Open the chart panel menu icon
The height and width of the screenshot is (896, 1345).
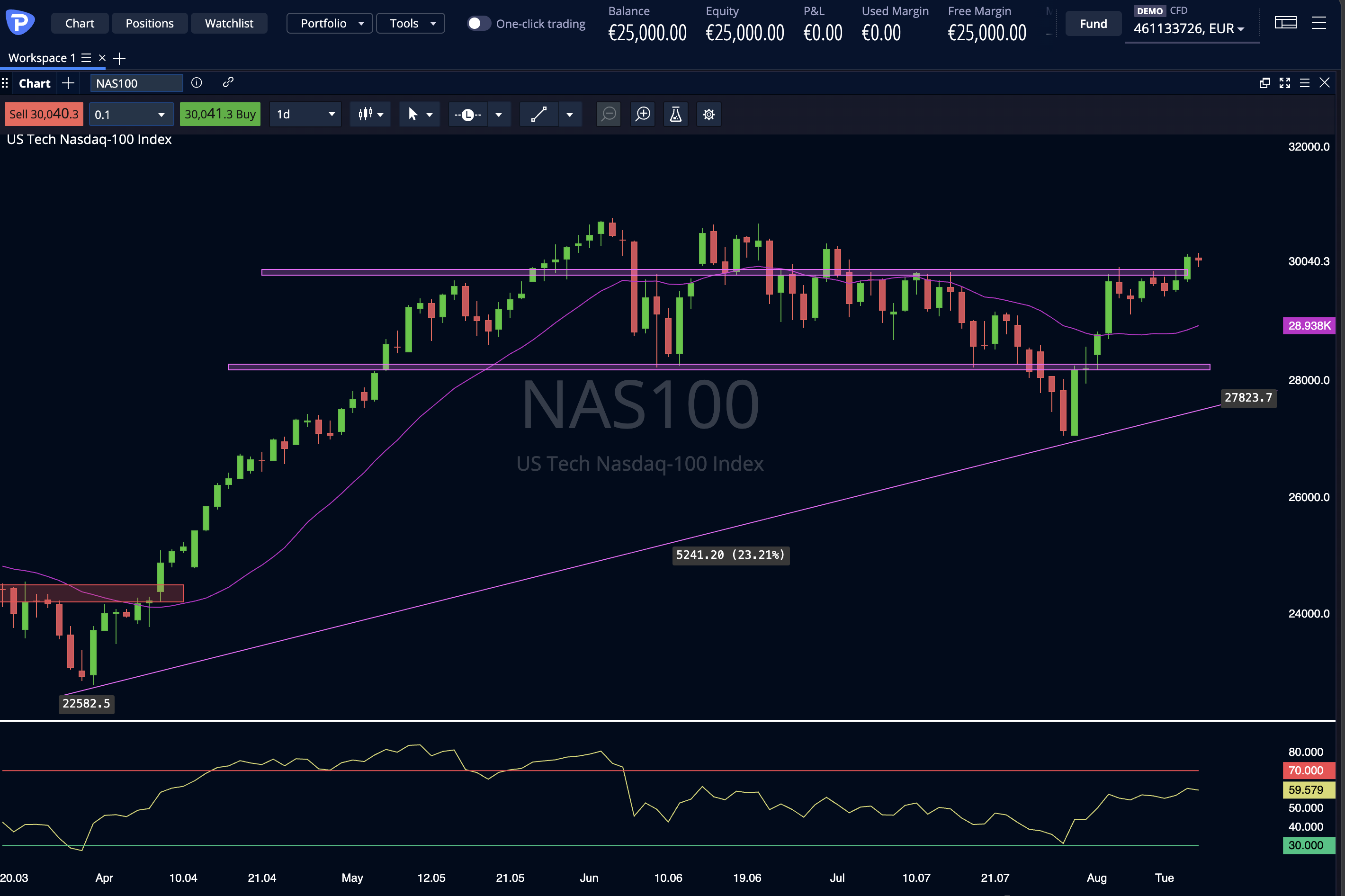pyautogui.click(x=1304, y=83)
